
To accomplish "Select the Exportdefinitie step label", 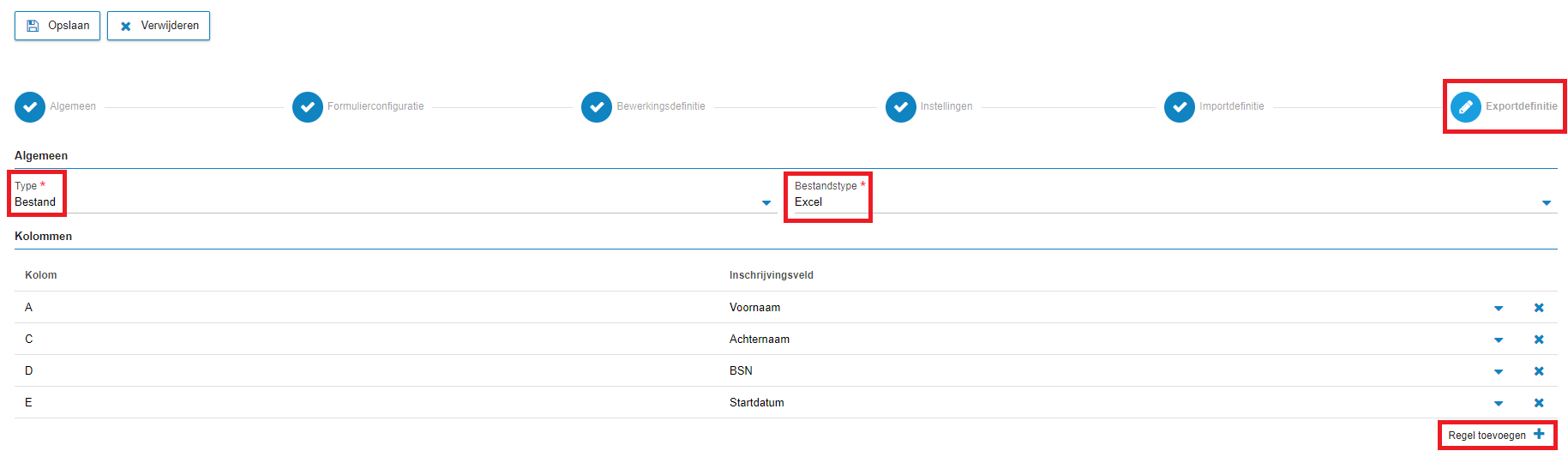I will pos(1521,106).
